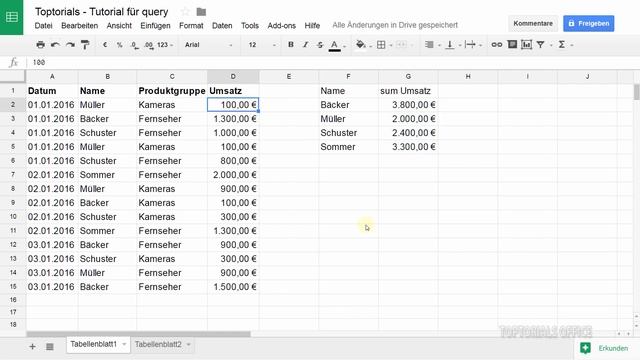Image resolution: width=640 pixels, height=360 pixels.
Task: Open the Hilfe menu
Action: click(312, 25)
